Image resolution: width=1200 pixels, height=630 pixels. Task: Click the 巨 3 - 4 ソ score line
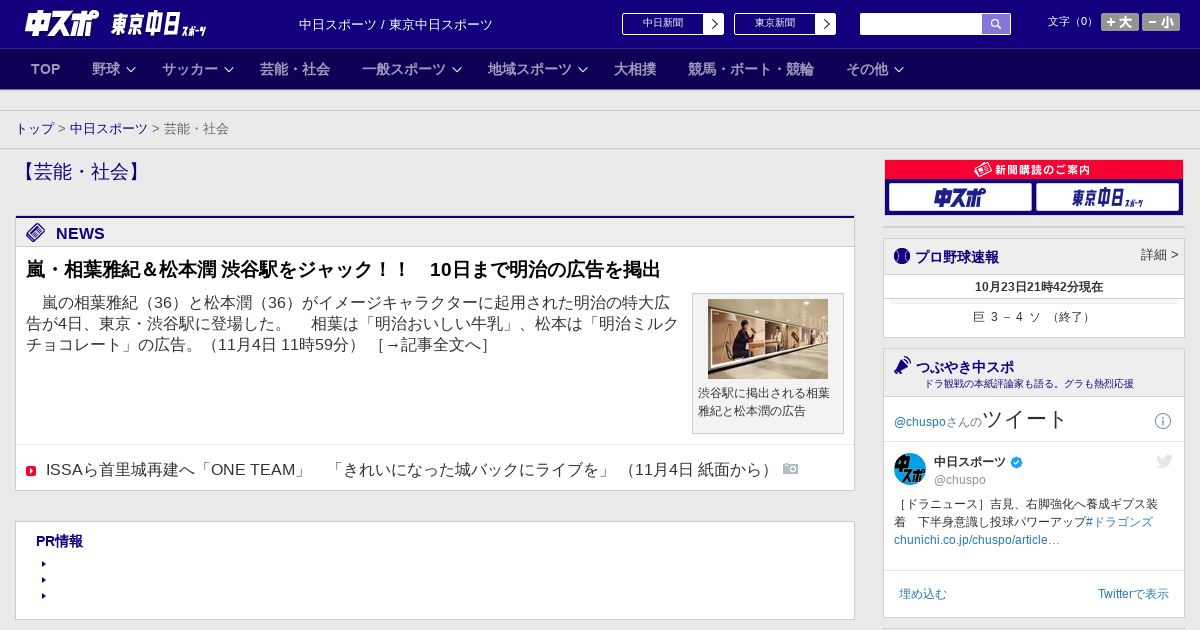1034,317
